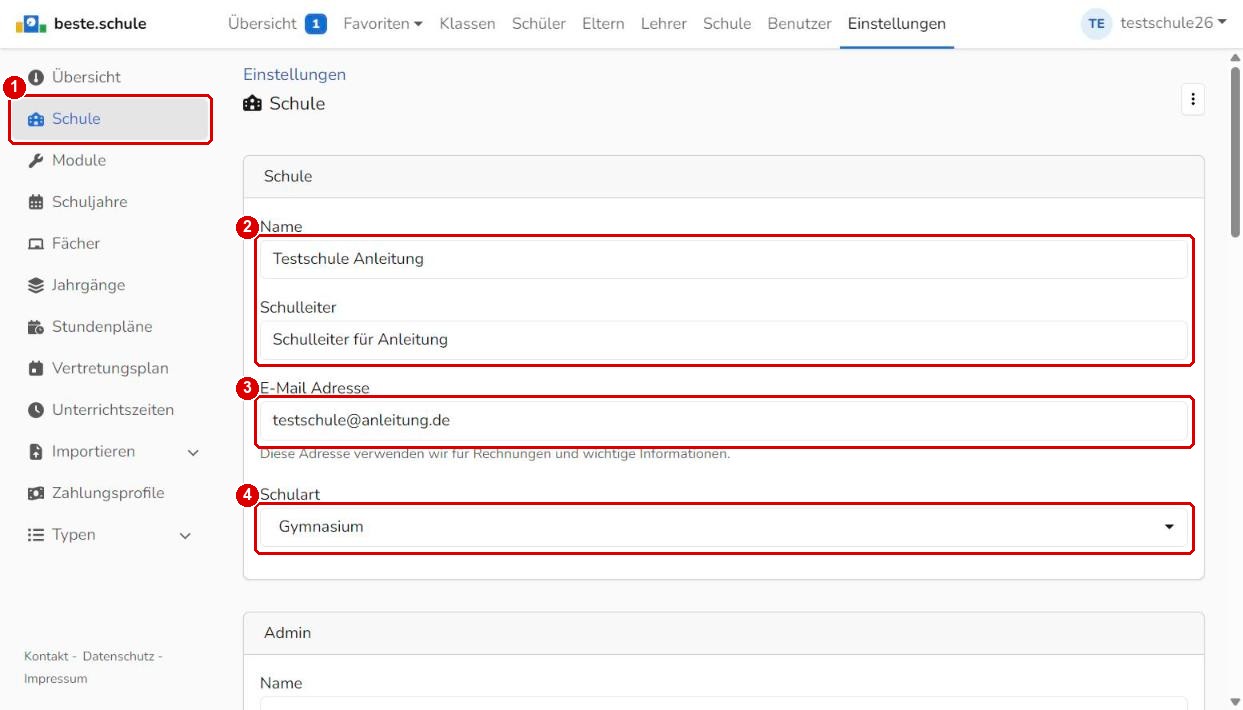The height and width of the screenshot is (710, 1243).
Task: Click the Jahrgänge layers icon
Action: (36, 285)
